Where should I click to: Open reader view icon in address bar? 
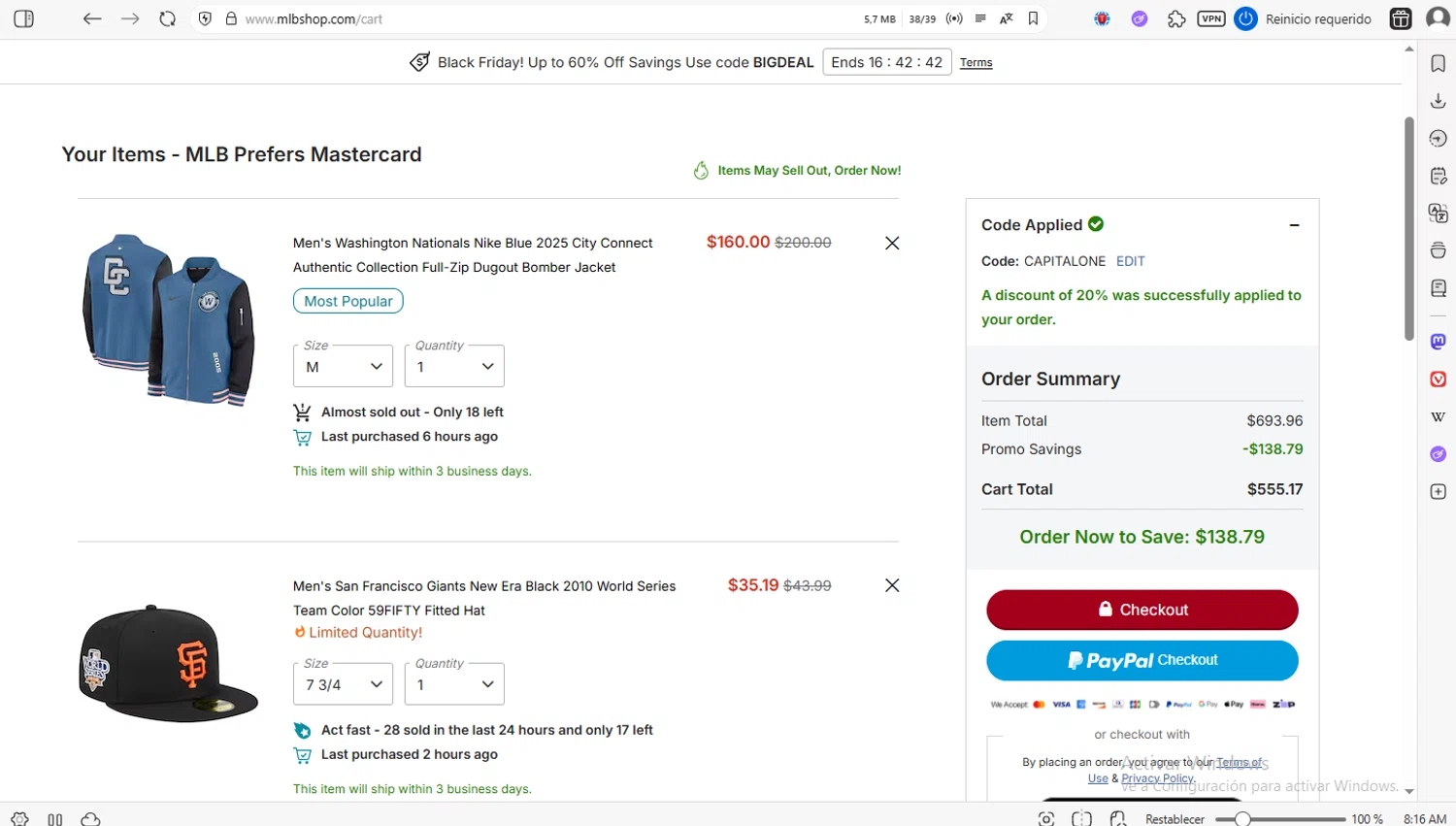(x=980, y=18)
